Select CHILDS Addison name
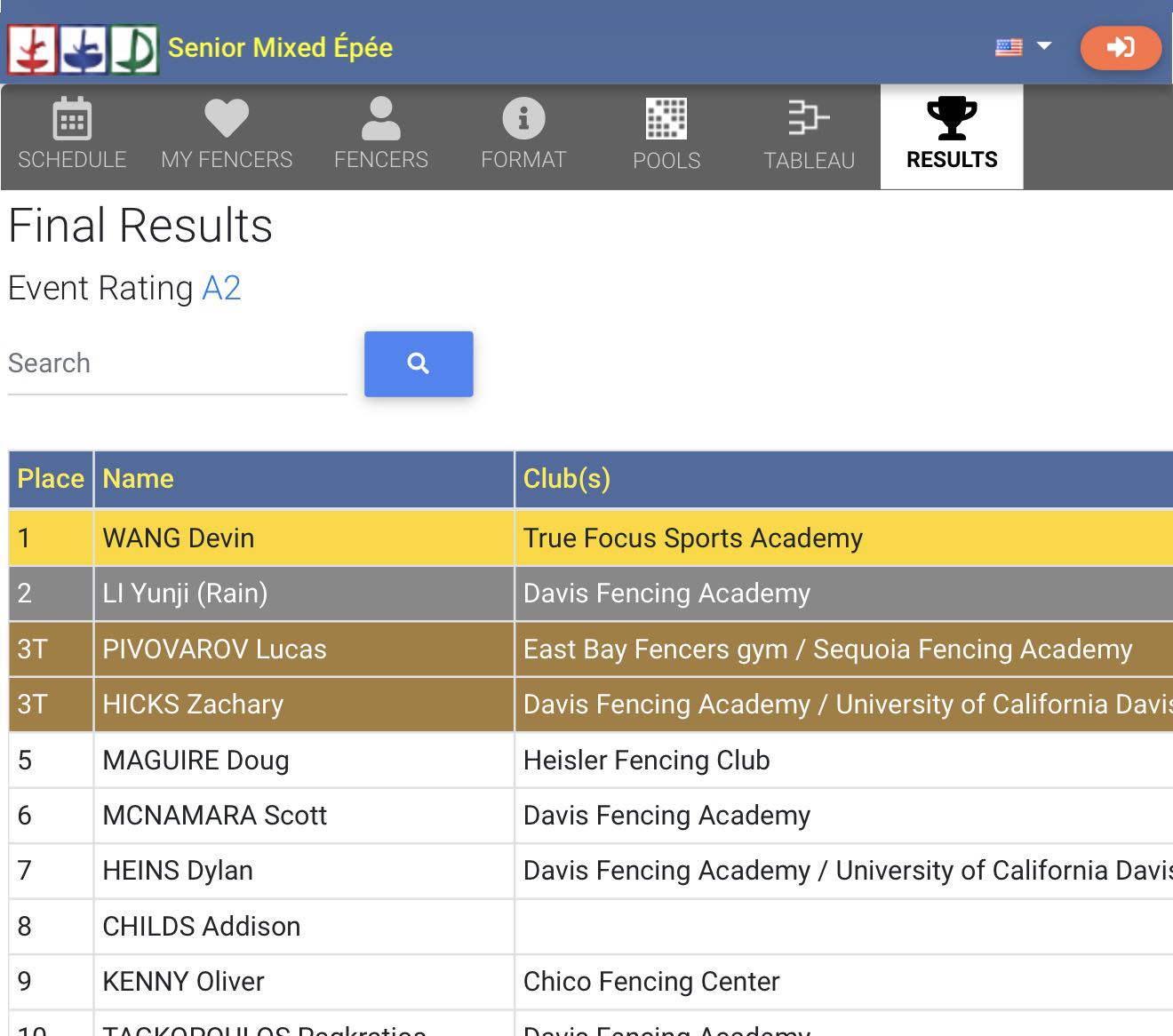The height and width of the screenshot is (1036, 1173). tap(201, 927)
